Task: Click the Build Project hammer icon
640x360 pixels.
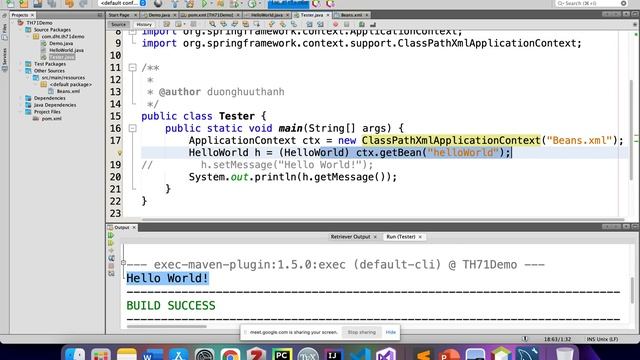Action: point(175,4)
